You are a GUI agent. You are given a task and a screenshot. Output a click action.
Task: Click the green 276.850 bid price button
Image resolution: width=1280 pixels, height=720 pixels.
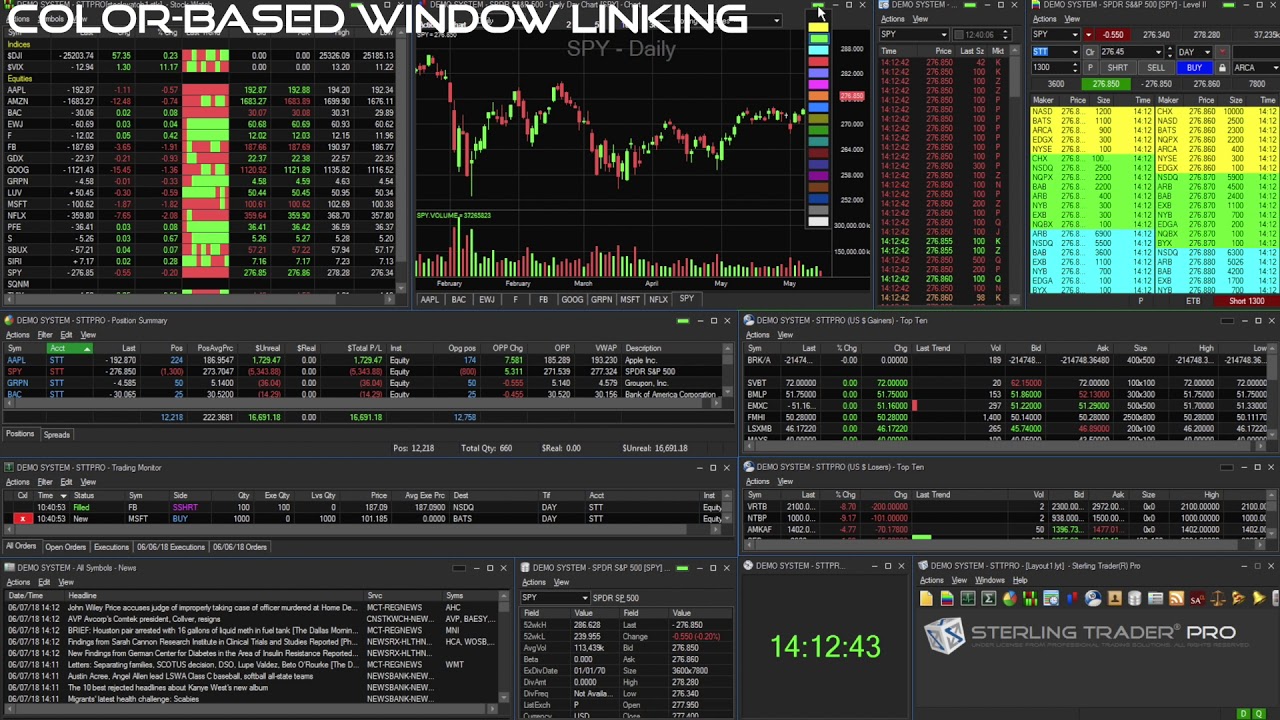(1106, 84)
